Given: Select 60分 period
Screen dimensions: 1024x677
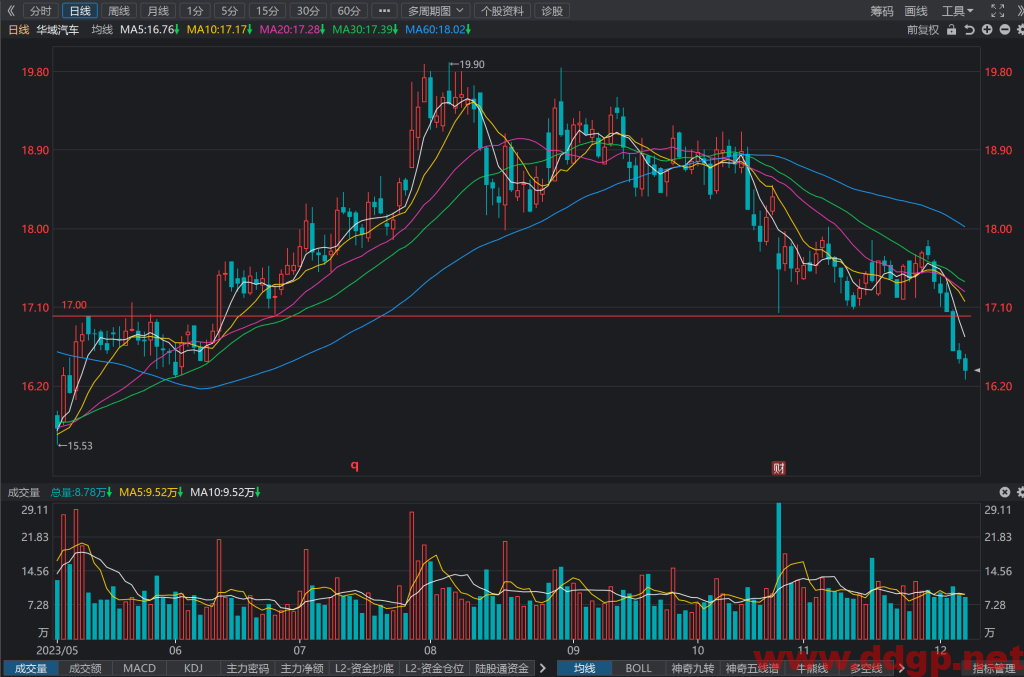Looking at the screenshot, I should pyautogui.click(x=349, y=11).
